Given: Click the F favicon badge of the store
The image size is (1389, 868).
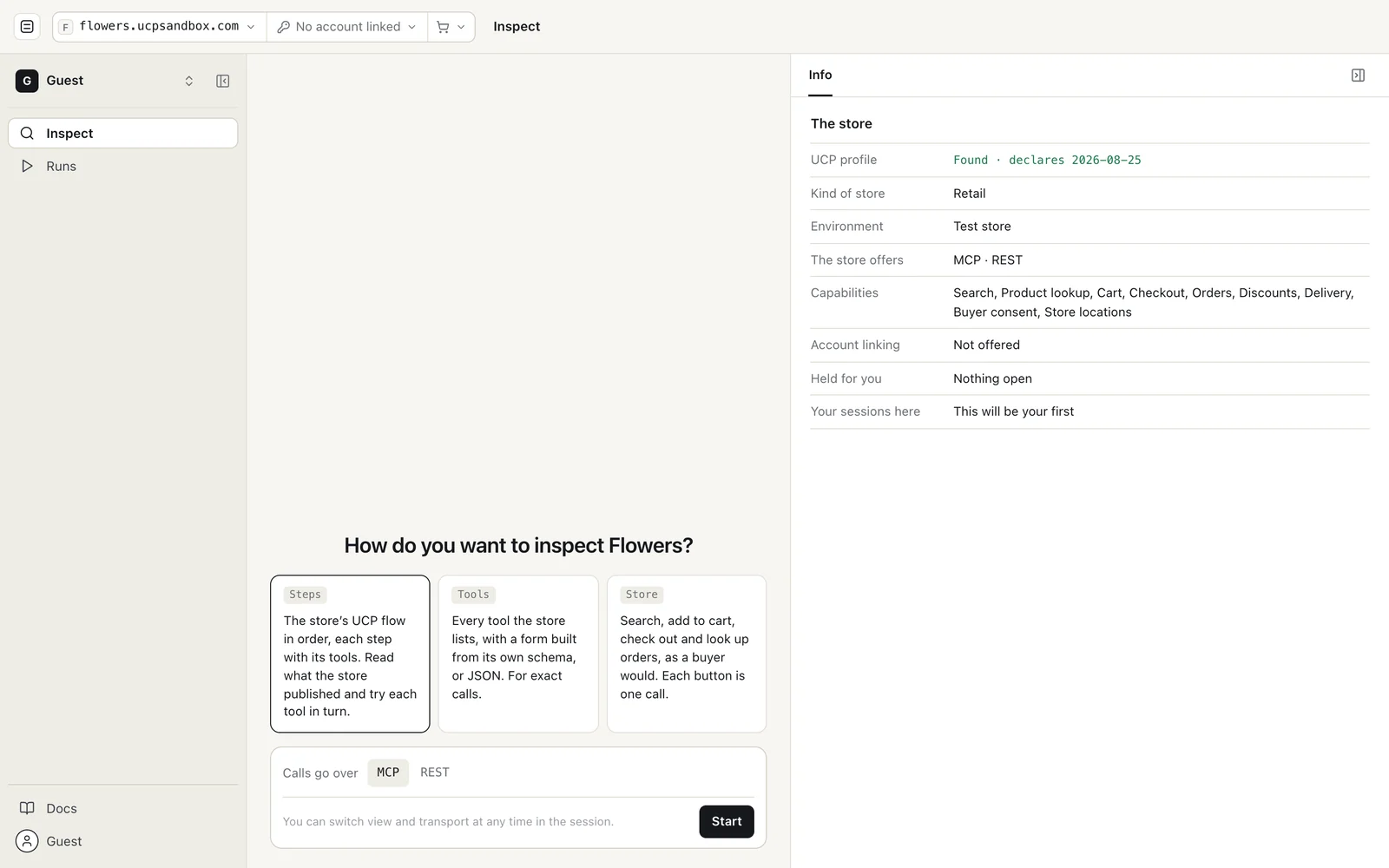Looking at the screenshot, I should (x=65, y=27).
